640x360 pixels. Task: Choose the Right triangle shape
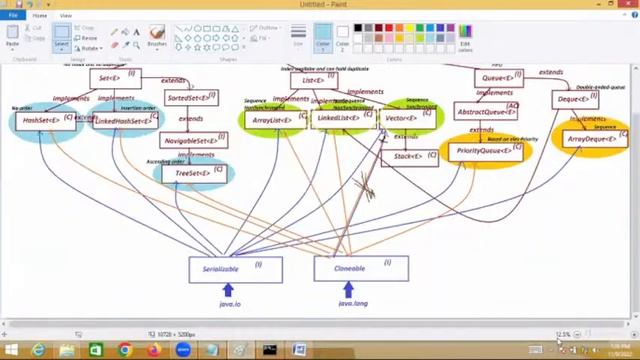point(179,38)
